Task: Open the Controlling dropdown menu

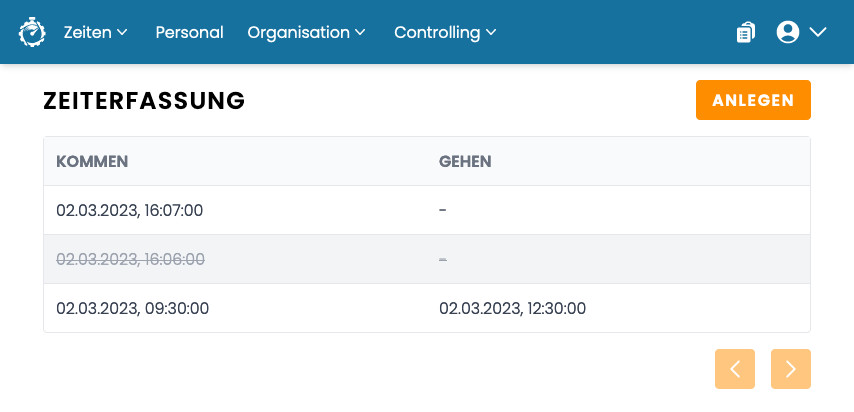Action: tap(446, 32)
